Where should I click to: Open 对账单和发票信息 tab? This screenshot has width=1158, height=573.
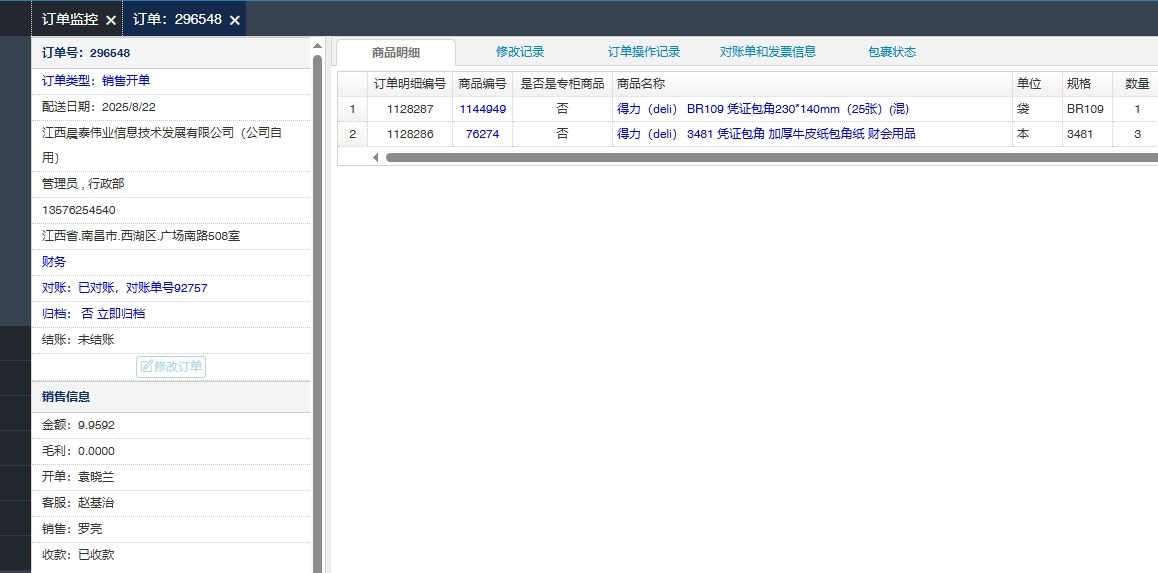pyautogui.click(x=768, y=52)
